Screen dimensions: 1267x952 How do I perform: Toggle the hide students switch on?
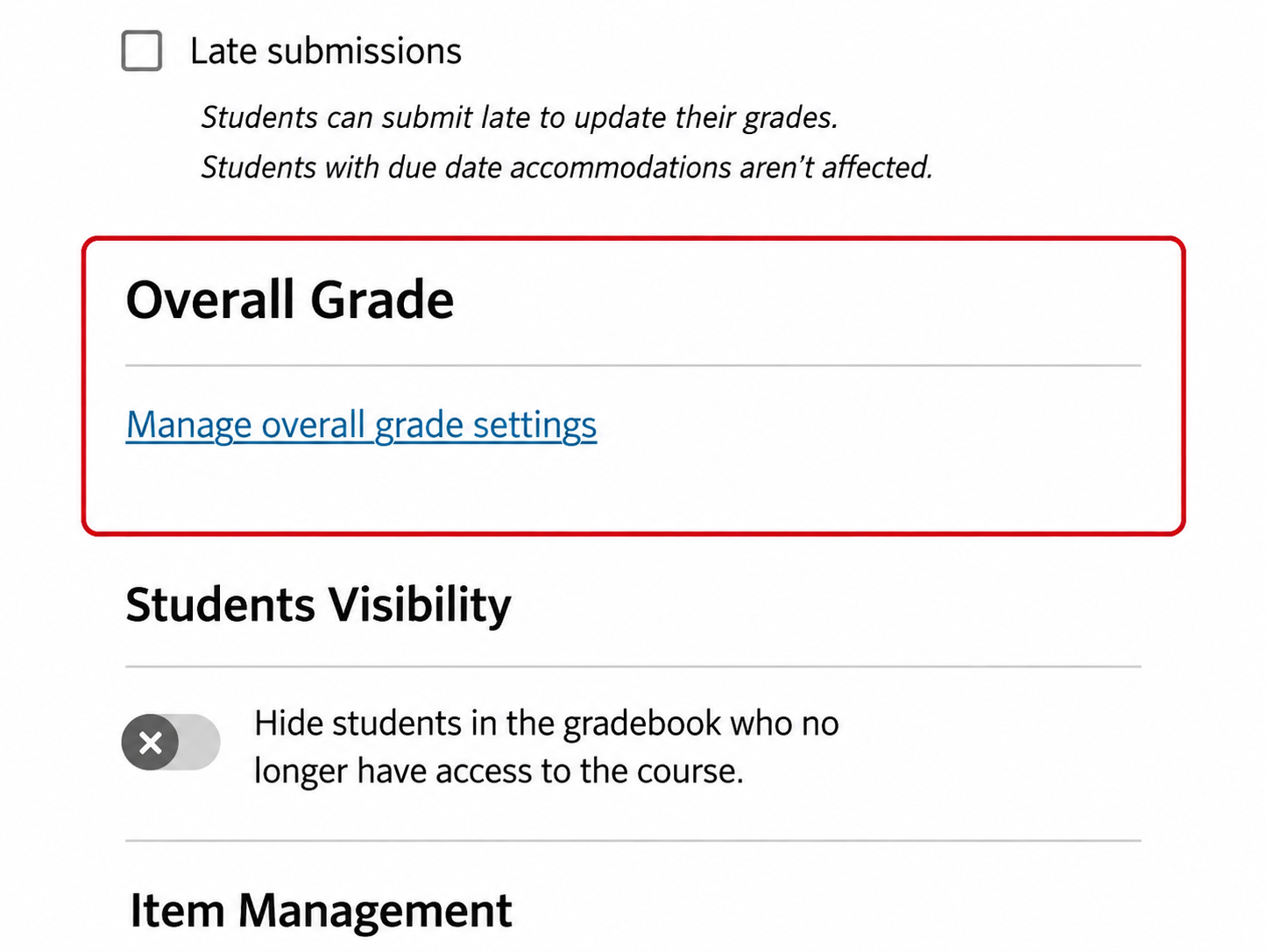tap(171, 743)
